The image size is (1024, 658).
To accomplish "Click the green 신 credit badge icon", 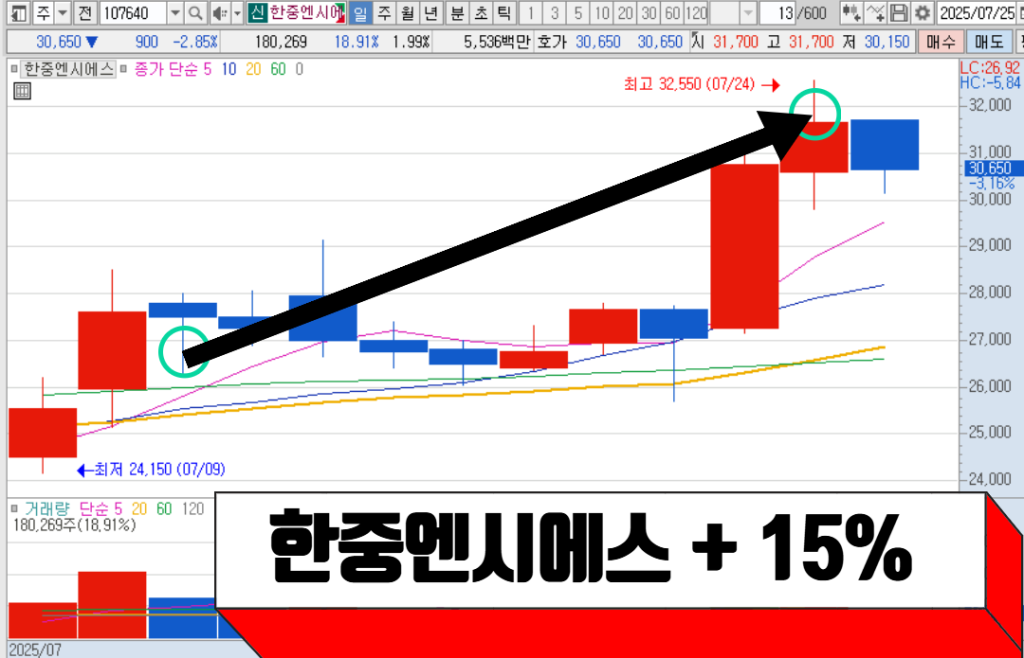I will [x=256, y=12].
